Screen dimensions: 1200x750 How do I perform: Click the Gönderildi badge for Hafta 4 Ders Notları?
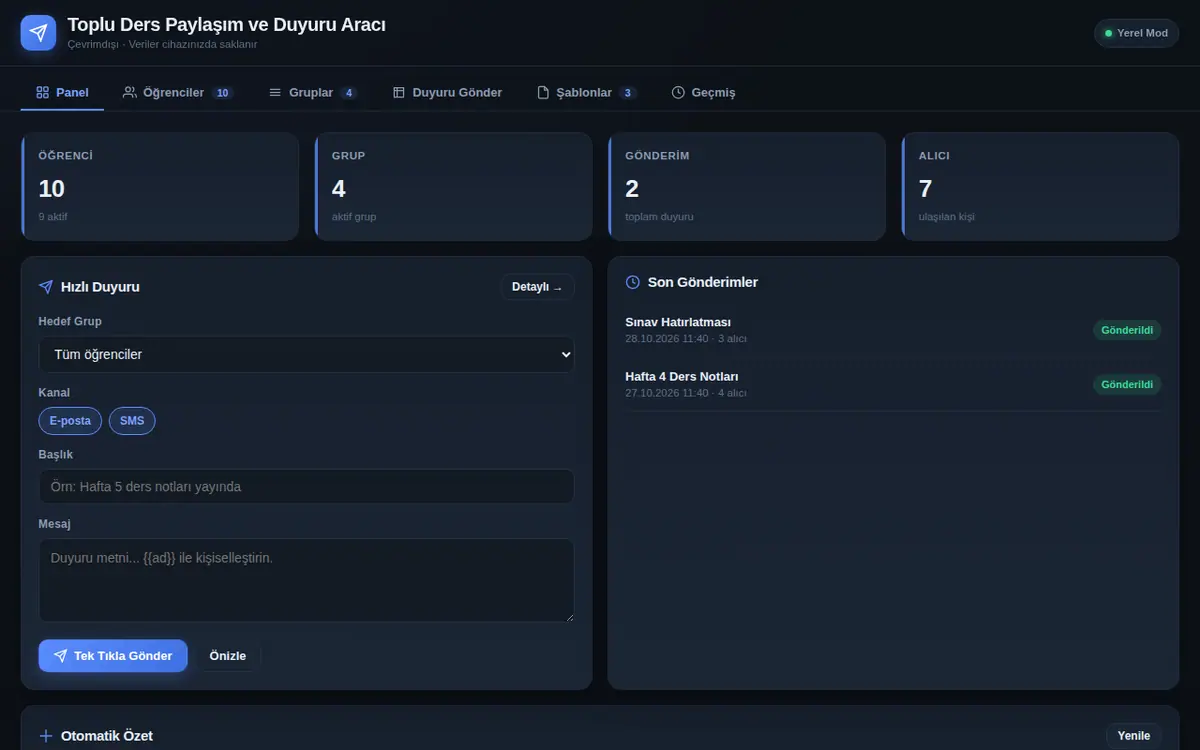pyautogui.click(x=1127, y=384)
